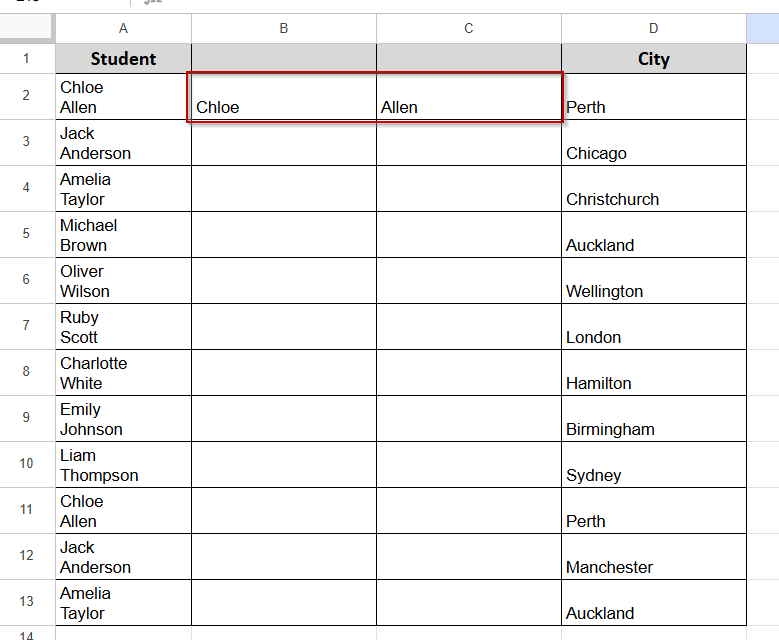This screenshot has height=640, width=779.
Task: Click the Christchurch city cell
Action: point(654,189)
